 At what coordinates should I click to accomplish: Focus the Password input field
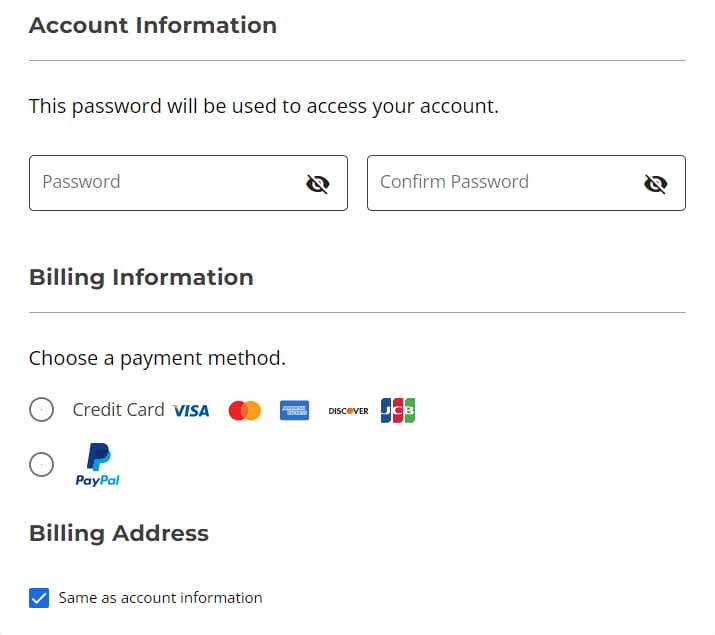[165, 182]
